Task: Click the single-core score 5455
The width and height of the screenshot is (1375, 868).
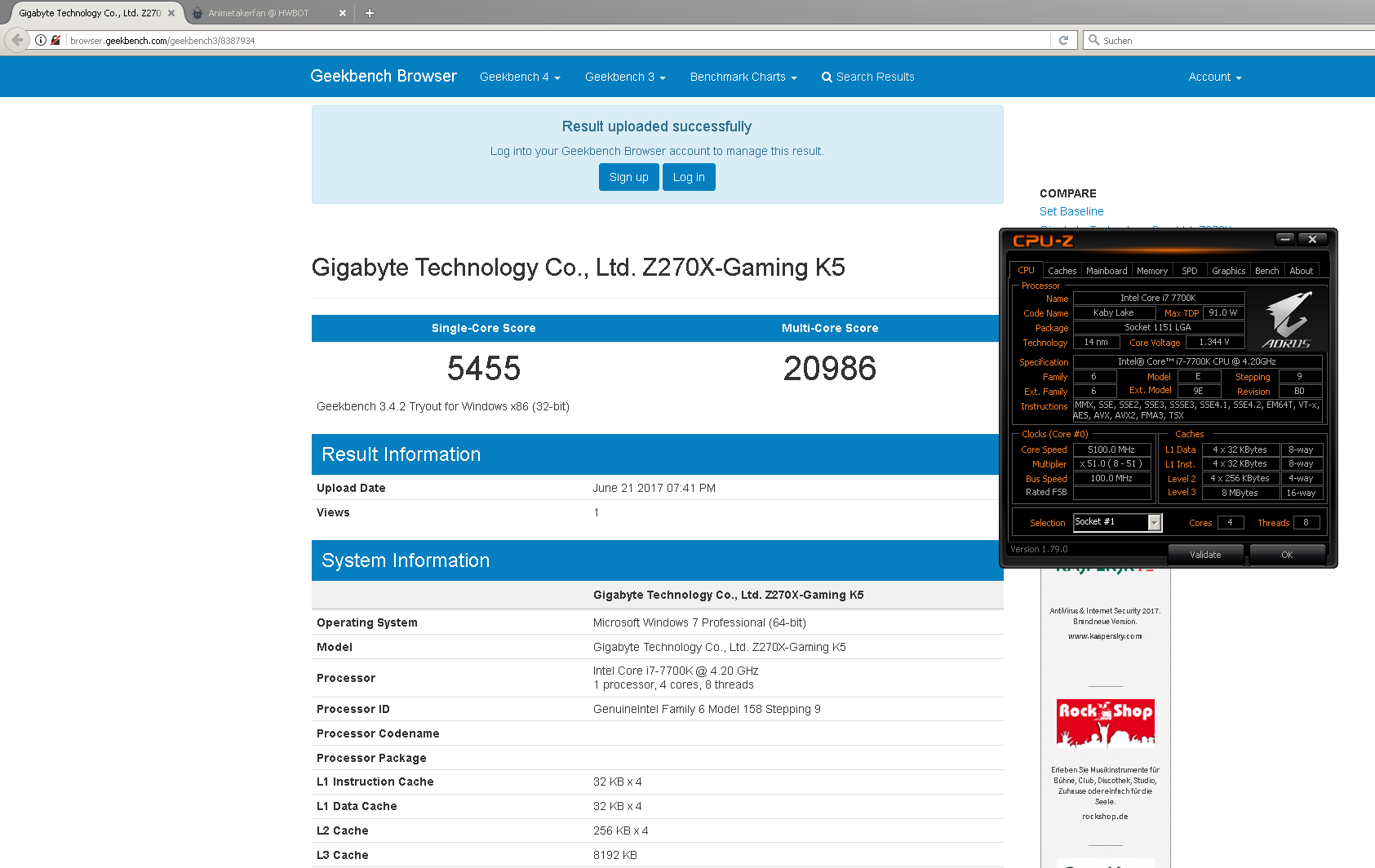Action: tap(484, 369)
